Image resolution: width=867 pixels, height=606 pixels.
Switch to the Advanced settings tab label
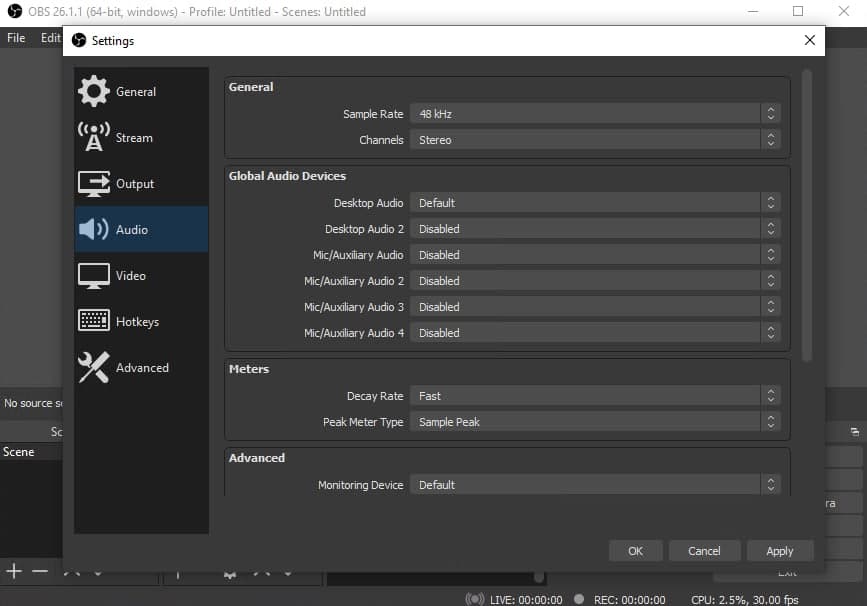(143, 368)
